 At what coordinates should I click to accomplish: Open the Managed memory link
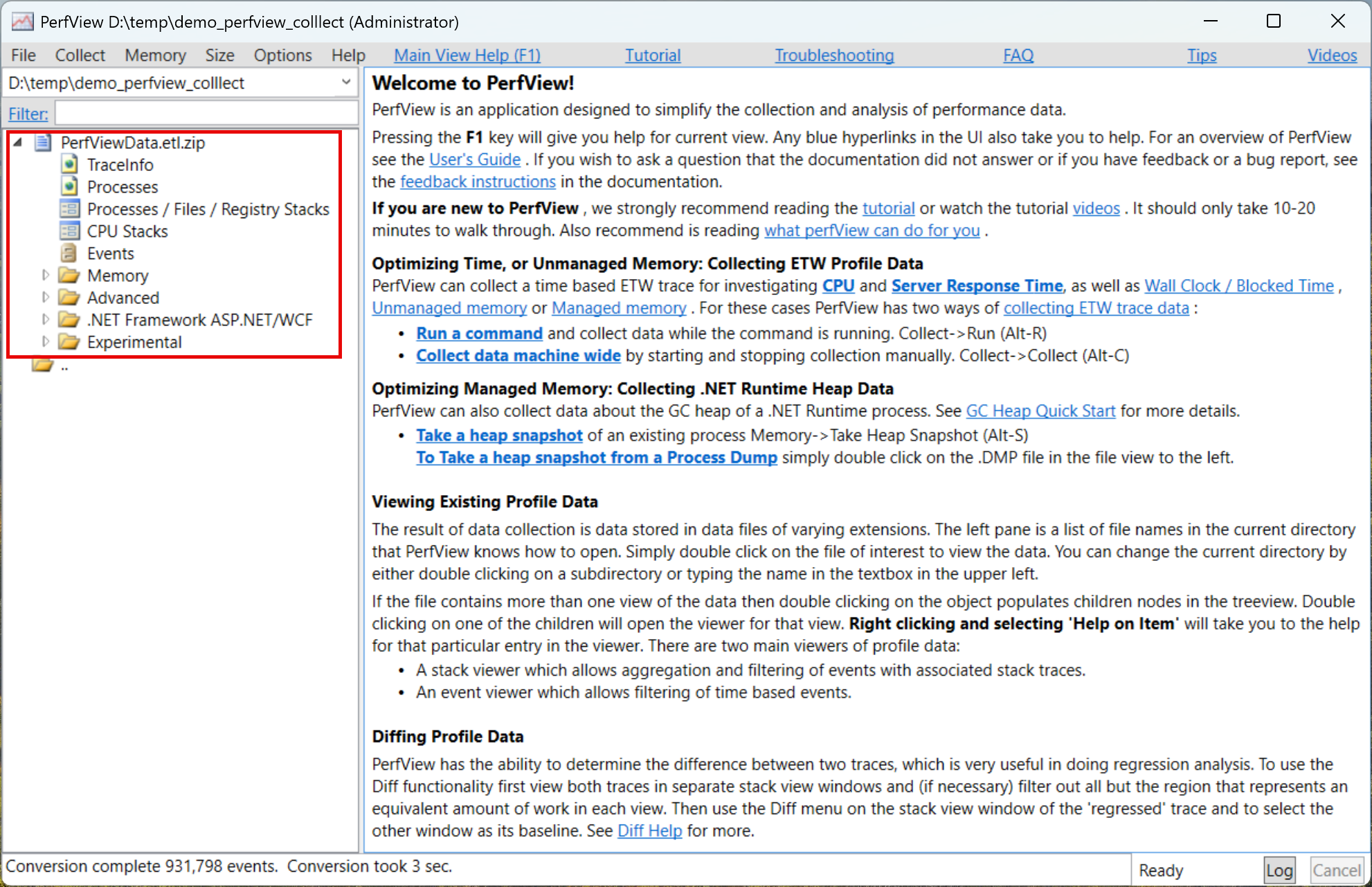coord(619,308)
